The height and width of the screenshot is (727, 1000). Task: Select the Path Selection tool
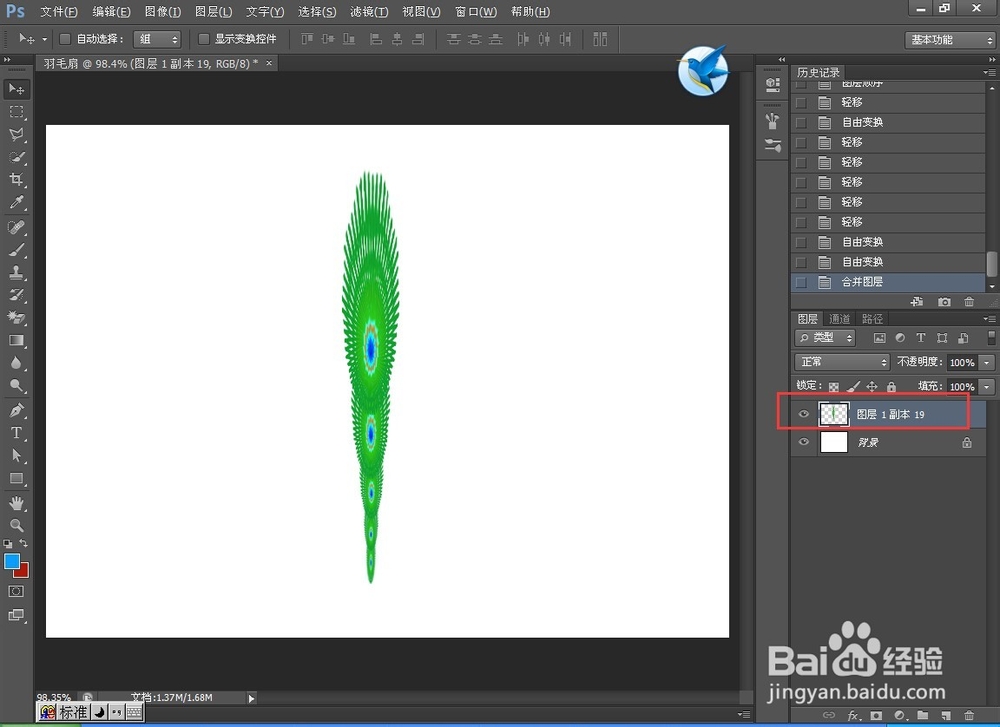point(17,455)
